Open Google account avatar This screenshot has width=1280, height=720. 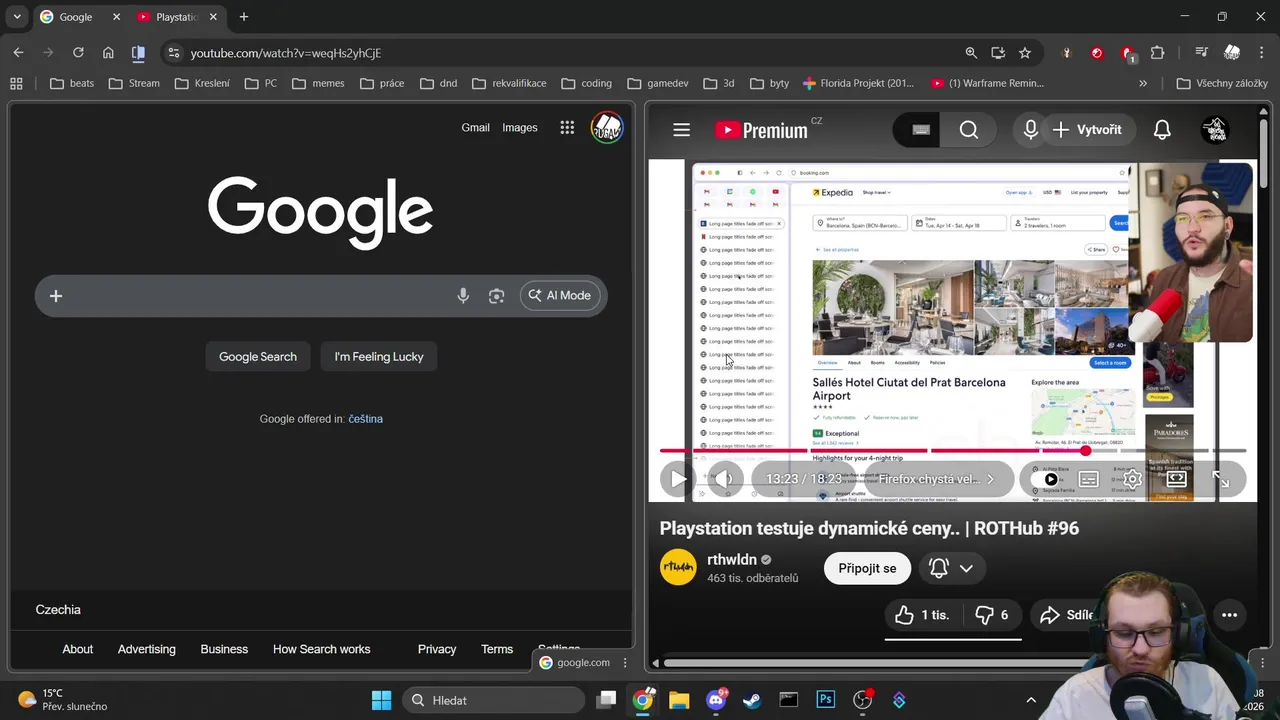pos(607,128)
